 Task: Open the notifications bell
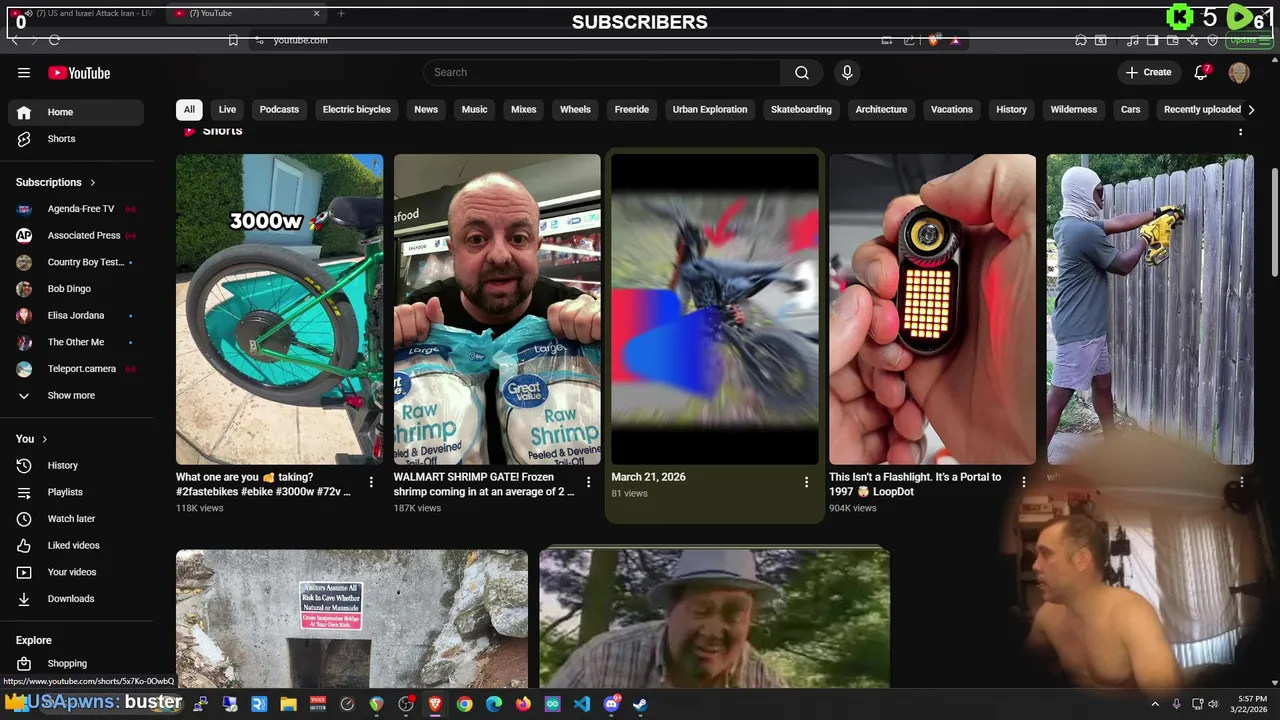click(1202, 72)
